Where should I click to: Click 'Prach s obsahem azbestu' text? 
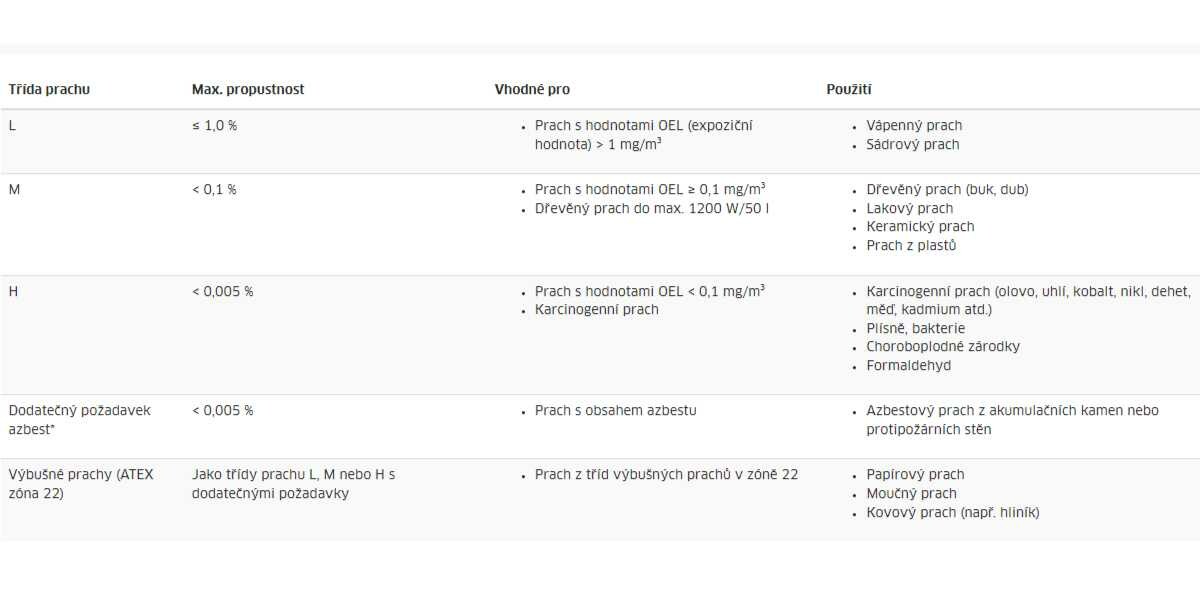coord(615,410)
